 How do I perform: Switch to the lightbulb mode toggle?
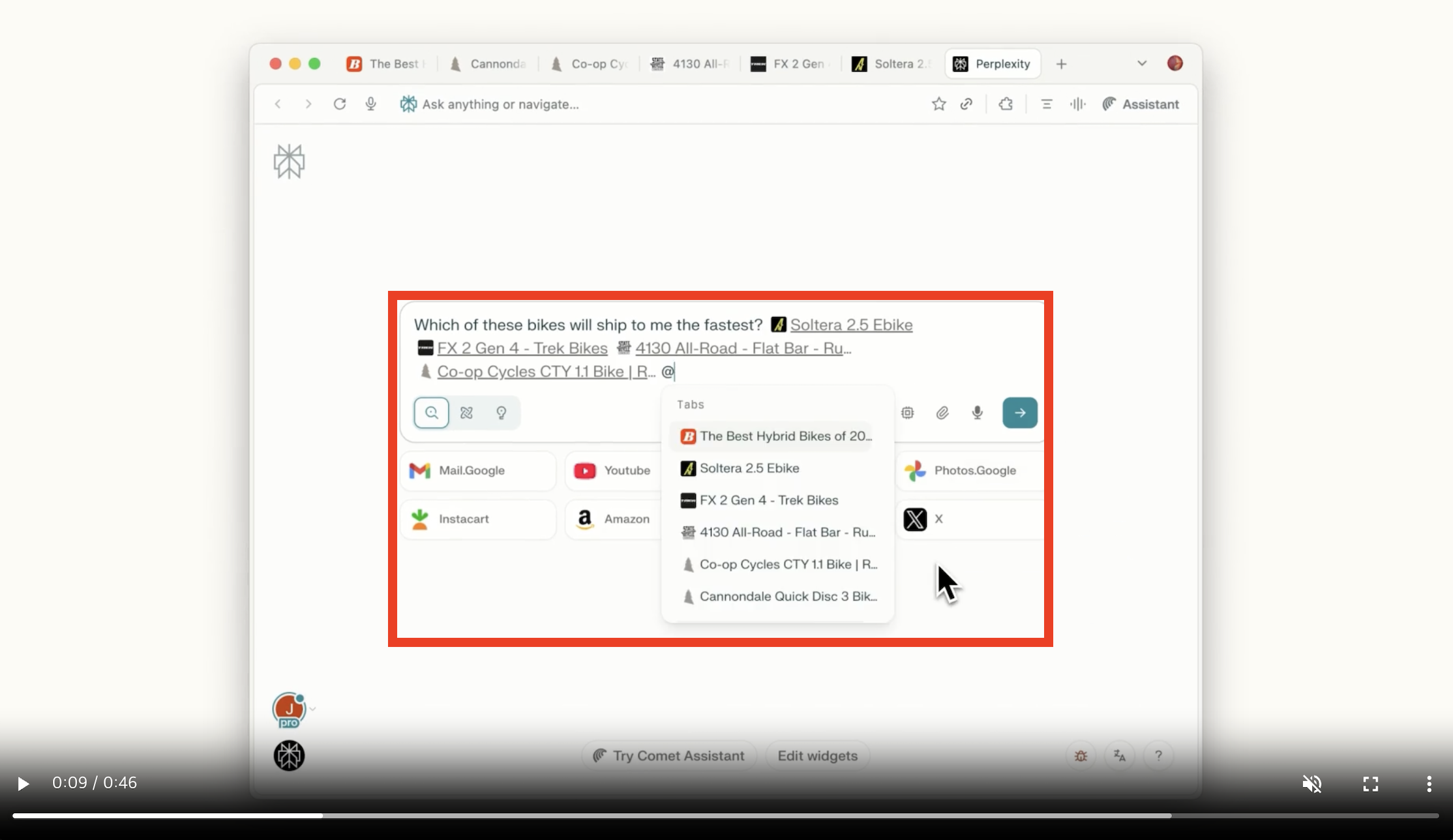pyautogui.click(x=502, y=413)
